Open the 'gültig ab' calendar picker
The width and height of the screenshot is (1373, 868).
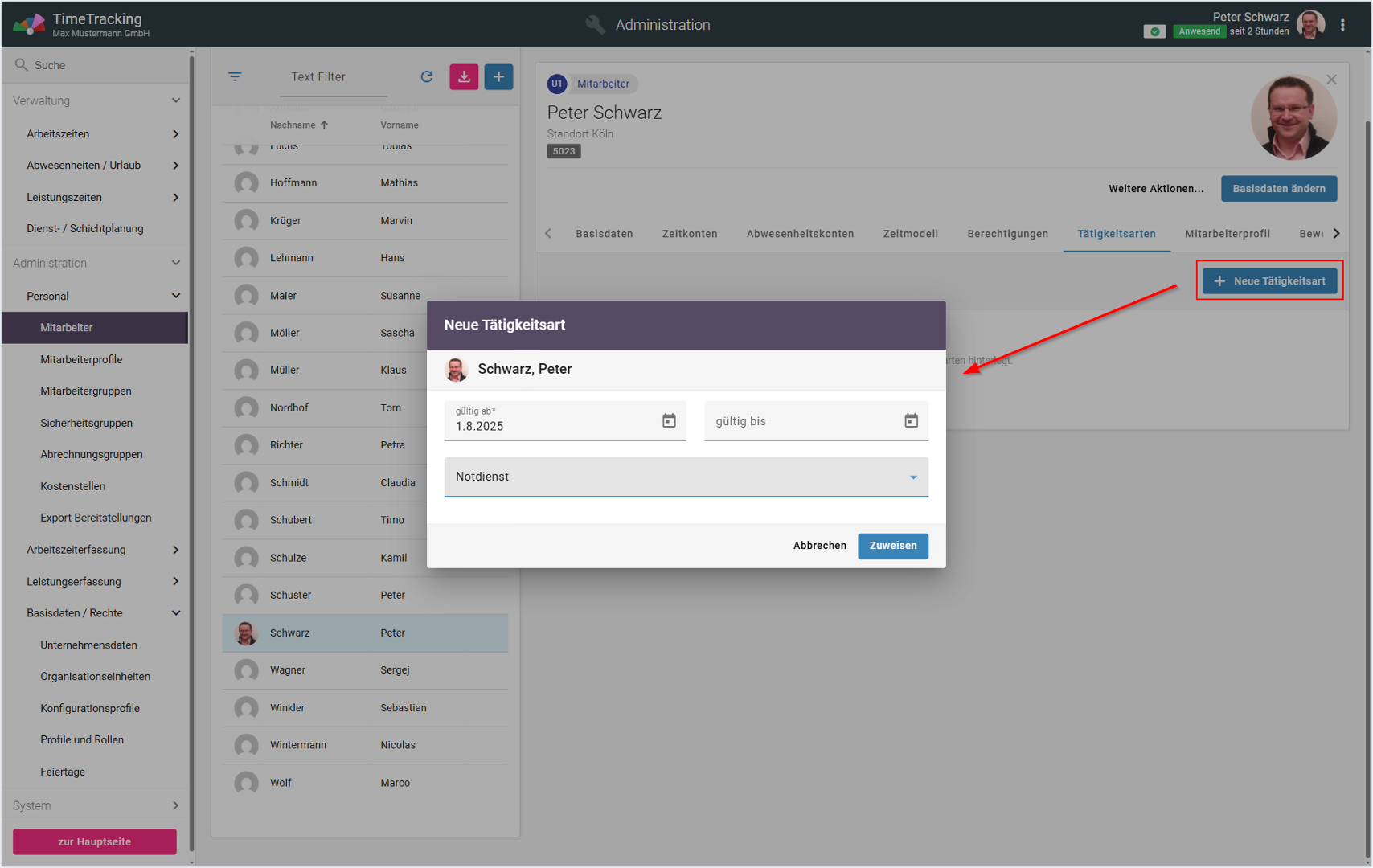pyautogui.click(x=668, y=421)
